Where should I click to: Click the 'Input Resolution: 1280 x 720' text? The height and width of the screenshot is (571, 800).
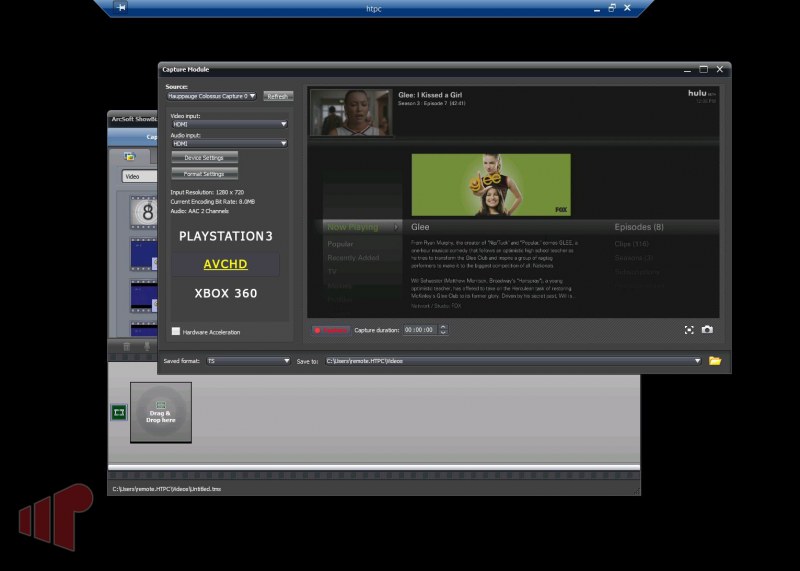[207, 192]
